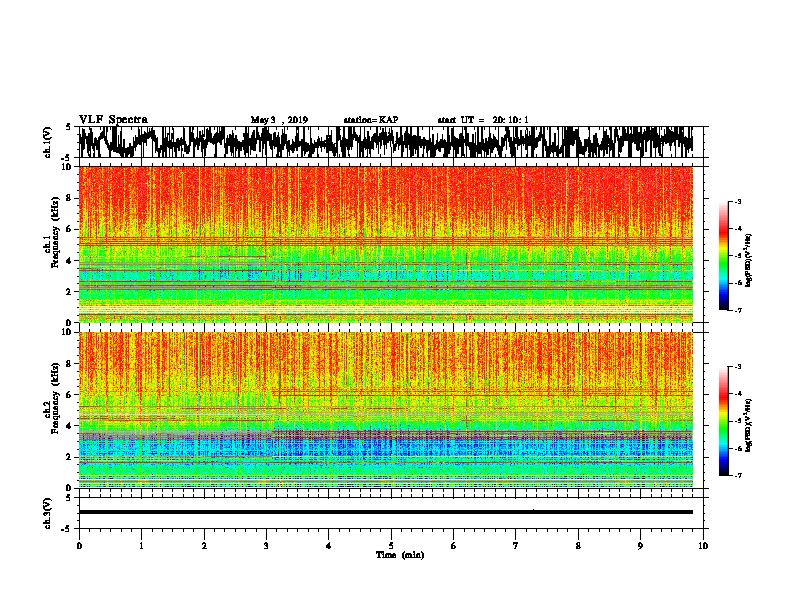Click time axis tick label '7'

click(x=516, y=546)
